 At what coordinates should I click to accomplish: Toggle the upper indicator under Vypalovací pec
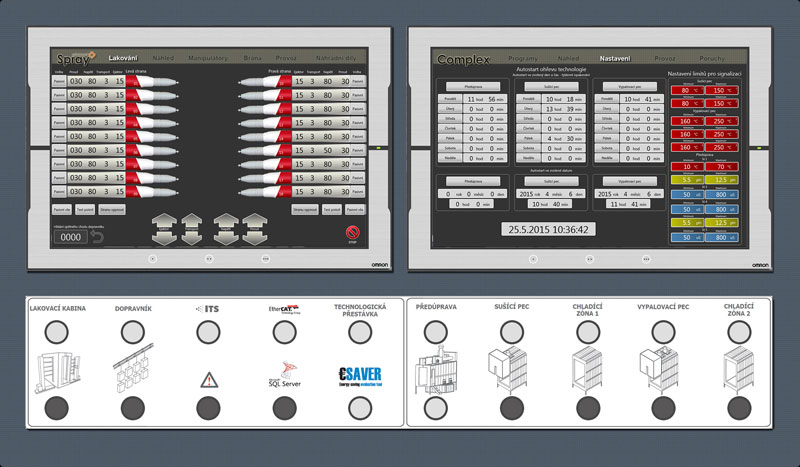(x=664, y=331)
